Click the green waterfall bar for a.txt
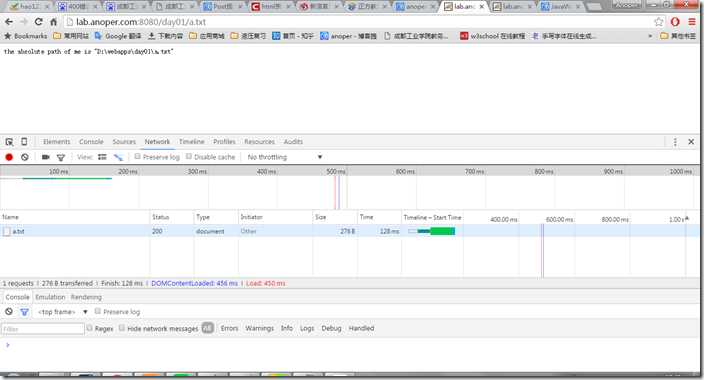704x380 pixels. pyautogui.click(x=442, y=231)
